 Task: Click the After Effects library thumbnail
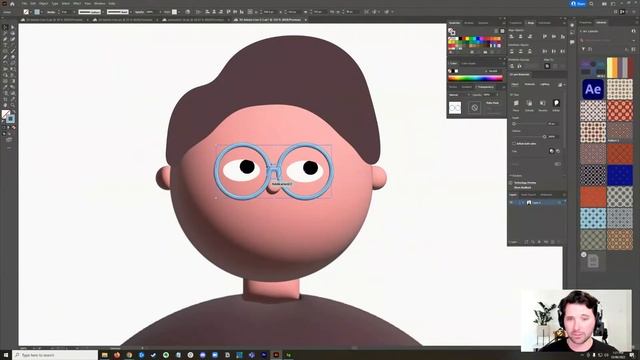[593, 89]
